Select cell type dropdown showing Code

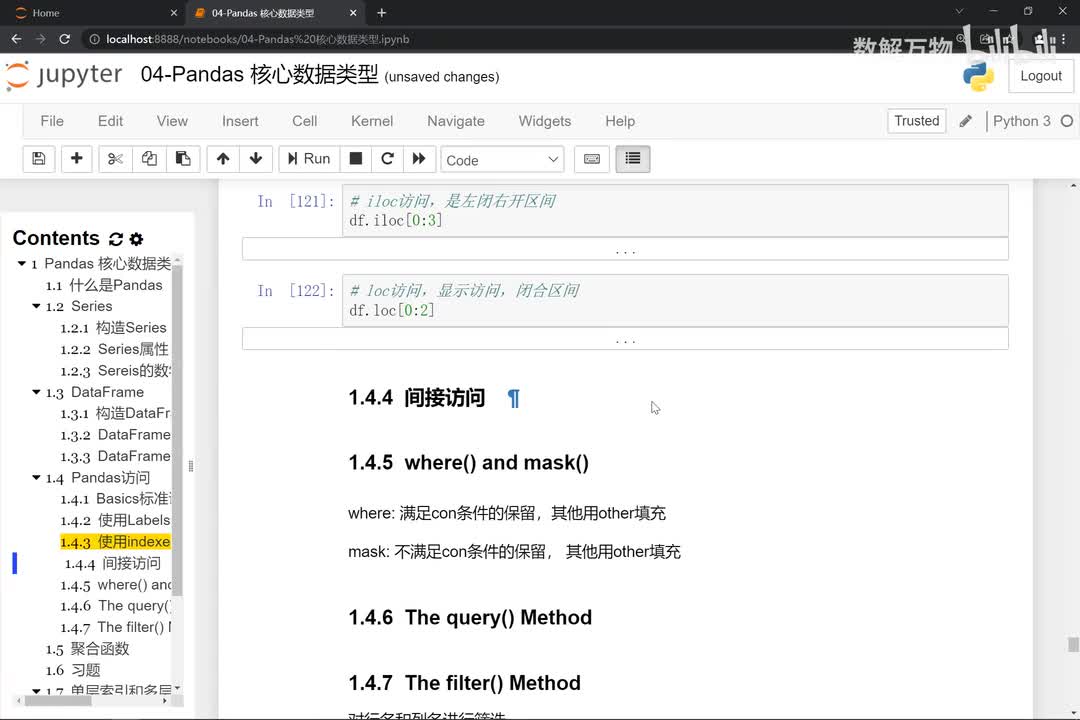click(x=502, y=160)
